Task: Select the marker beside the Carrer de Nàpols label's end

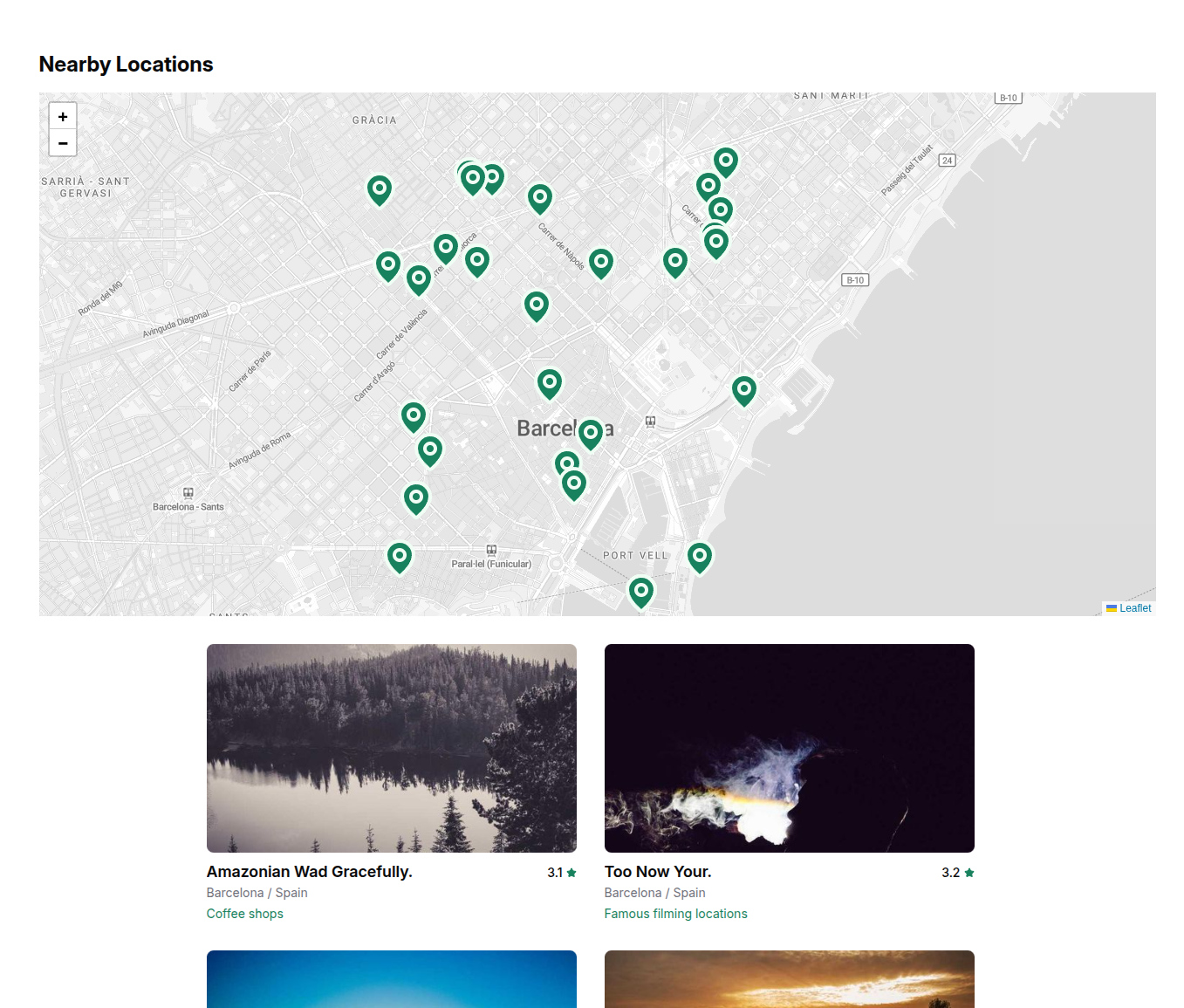Action: point(601,263)
